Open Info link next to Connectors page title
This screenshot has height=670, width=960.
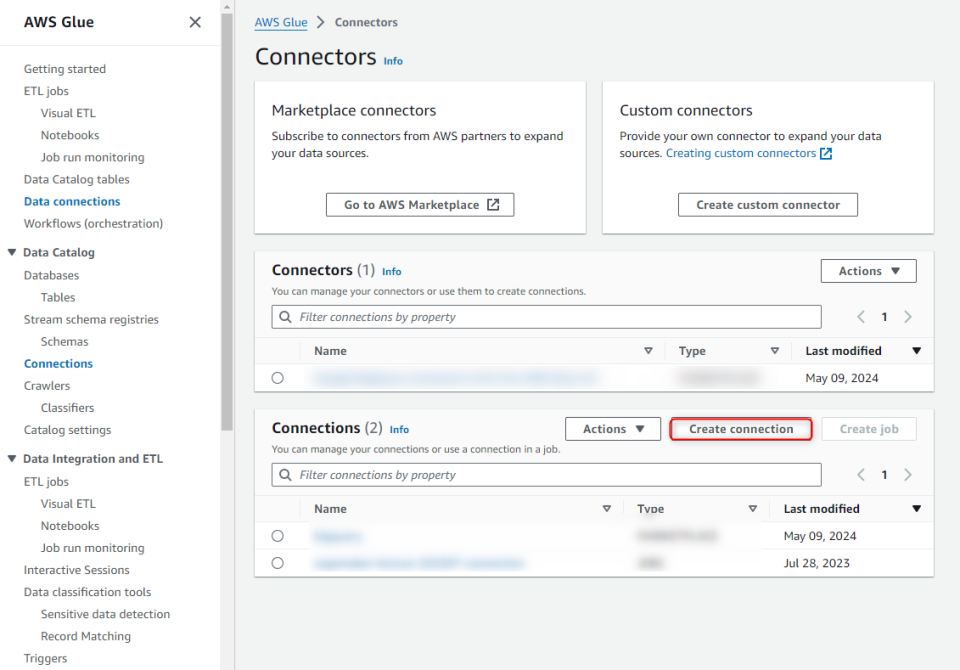click(393, 61)
